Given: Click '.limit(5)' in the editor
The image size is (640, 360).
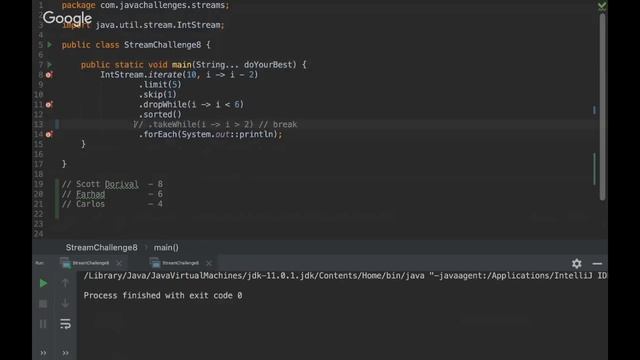Looking at the screenshot, I should 160,85.
